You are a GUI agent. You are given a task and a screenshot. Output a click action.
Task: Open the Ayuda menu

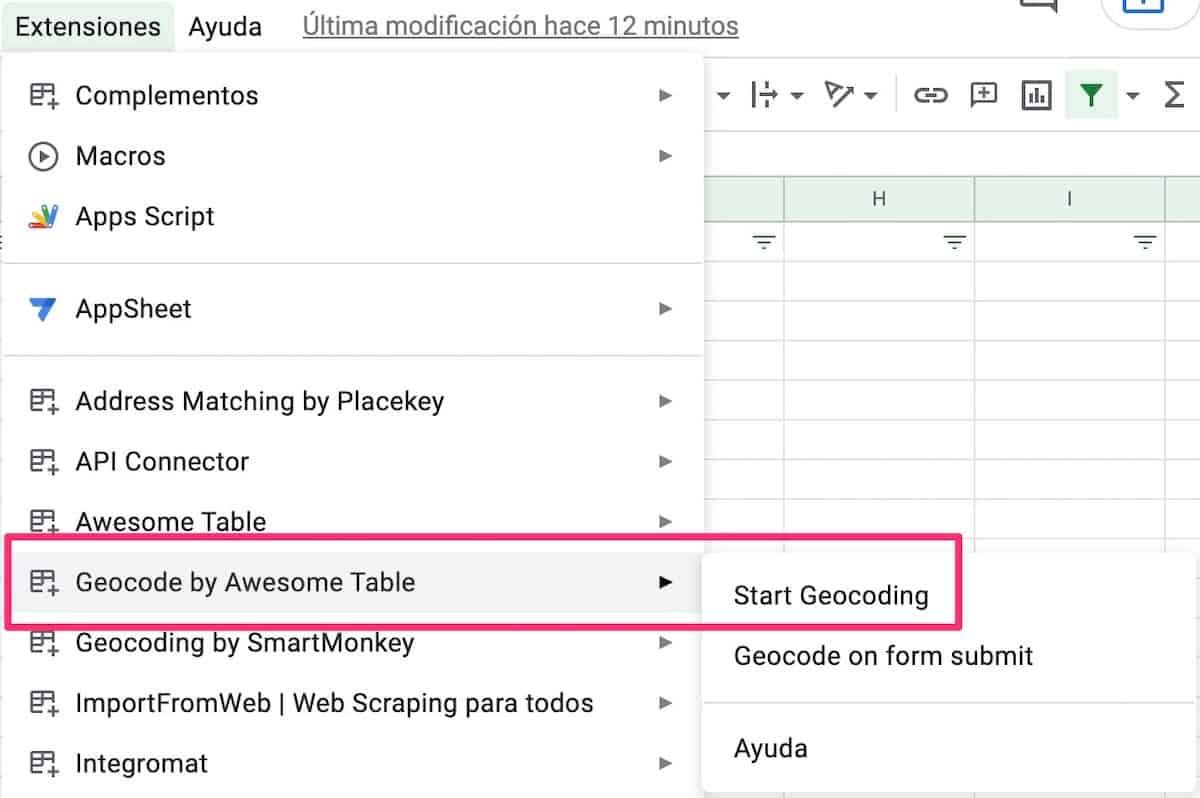[x=224, y=26]
